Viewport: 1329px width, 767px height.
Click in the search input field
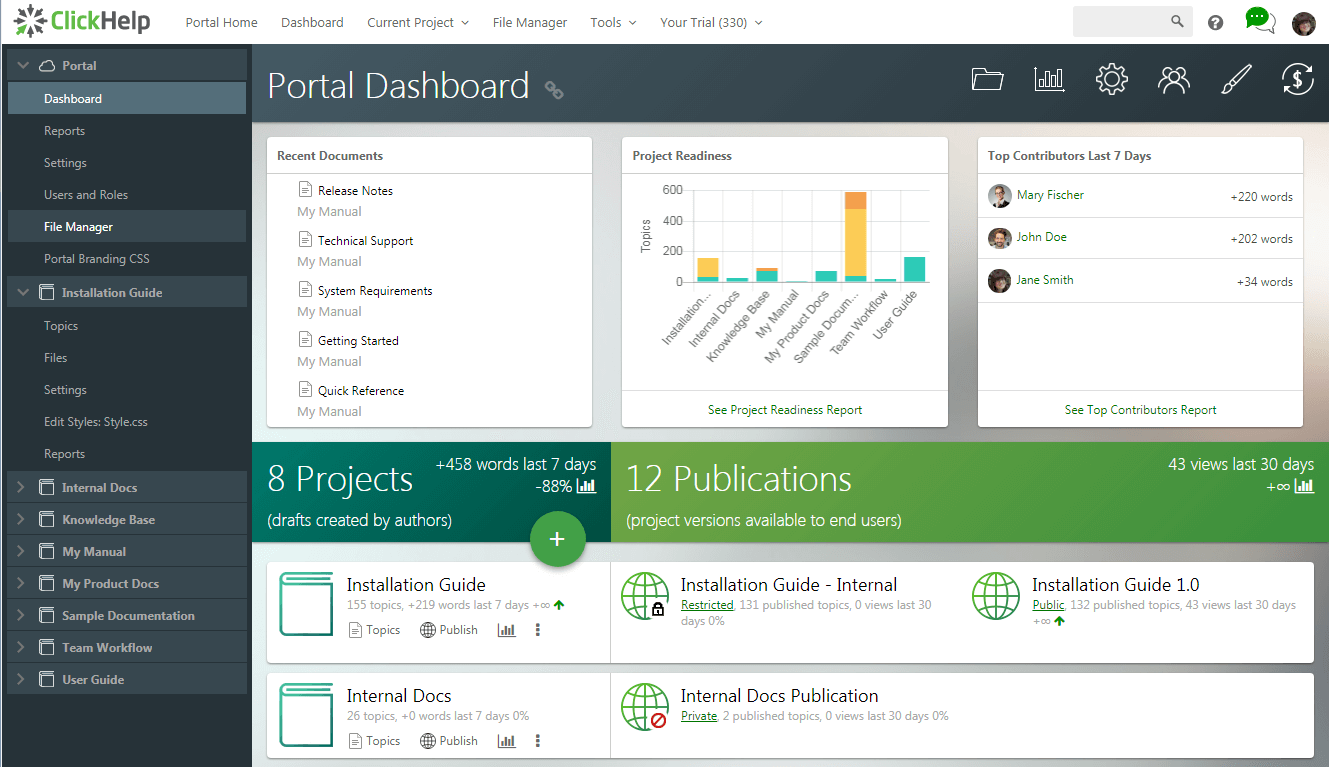[x=1121, y=22]
